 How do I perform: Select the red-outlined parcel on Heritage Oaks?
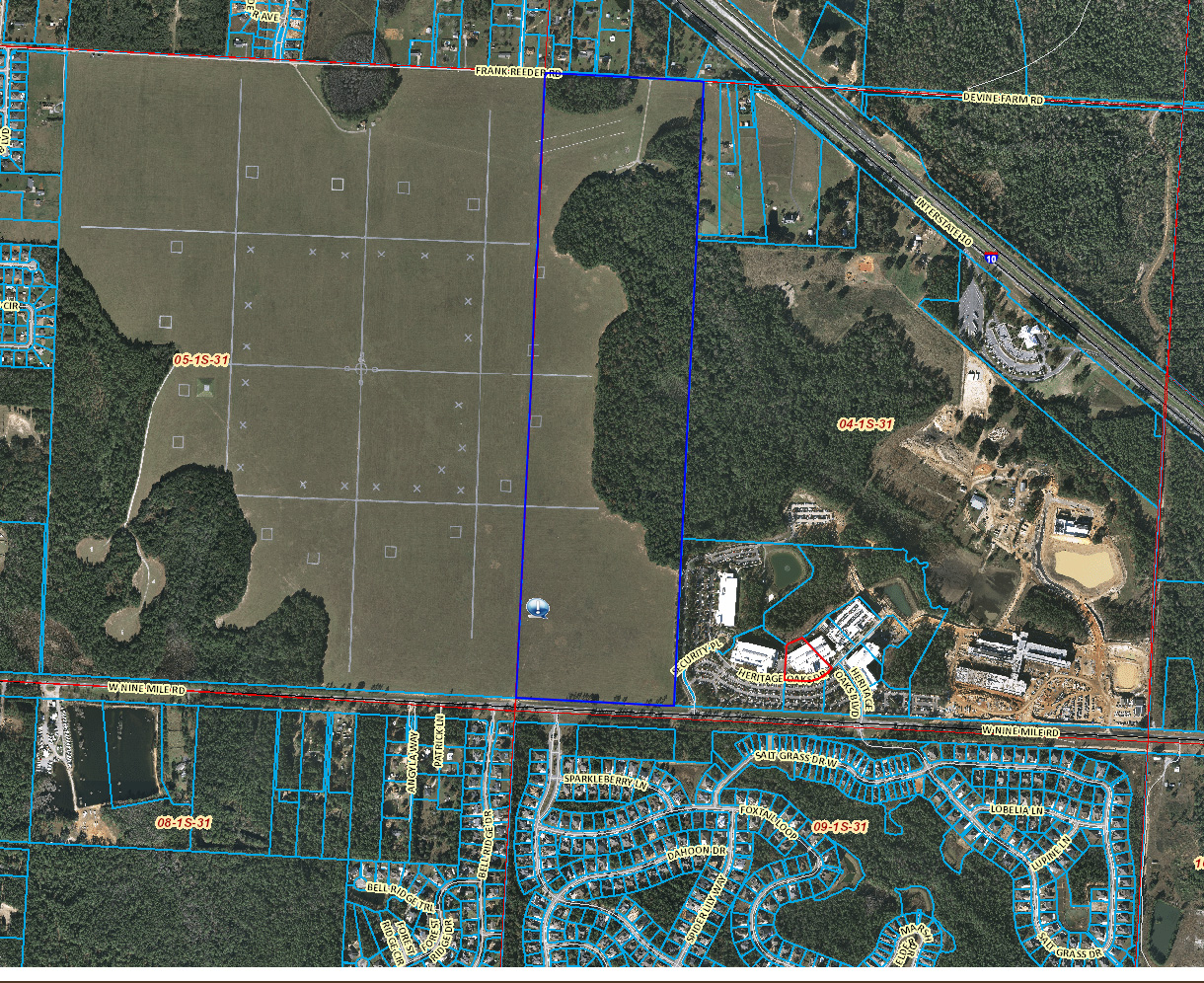[x=806, y=654]
